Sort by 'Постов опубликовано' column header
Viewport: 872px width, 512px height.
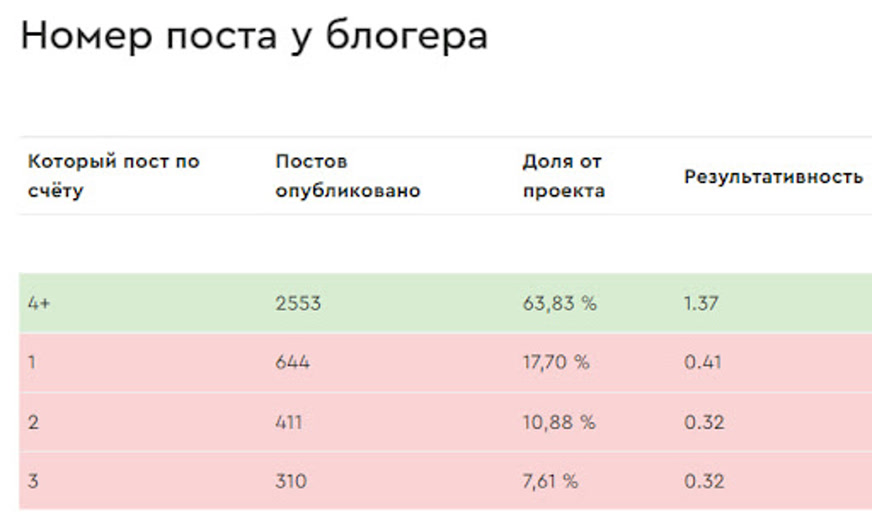(x=348, y=176)
